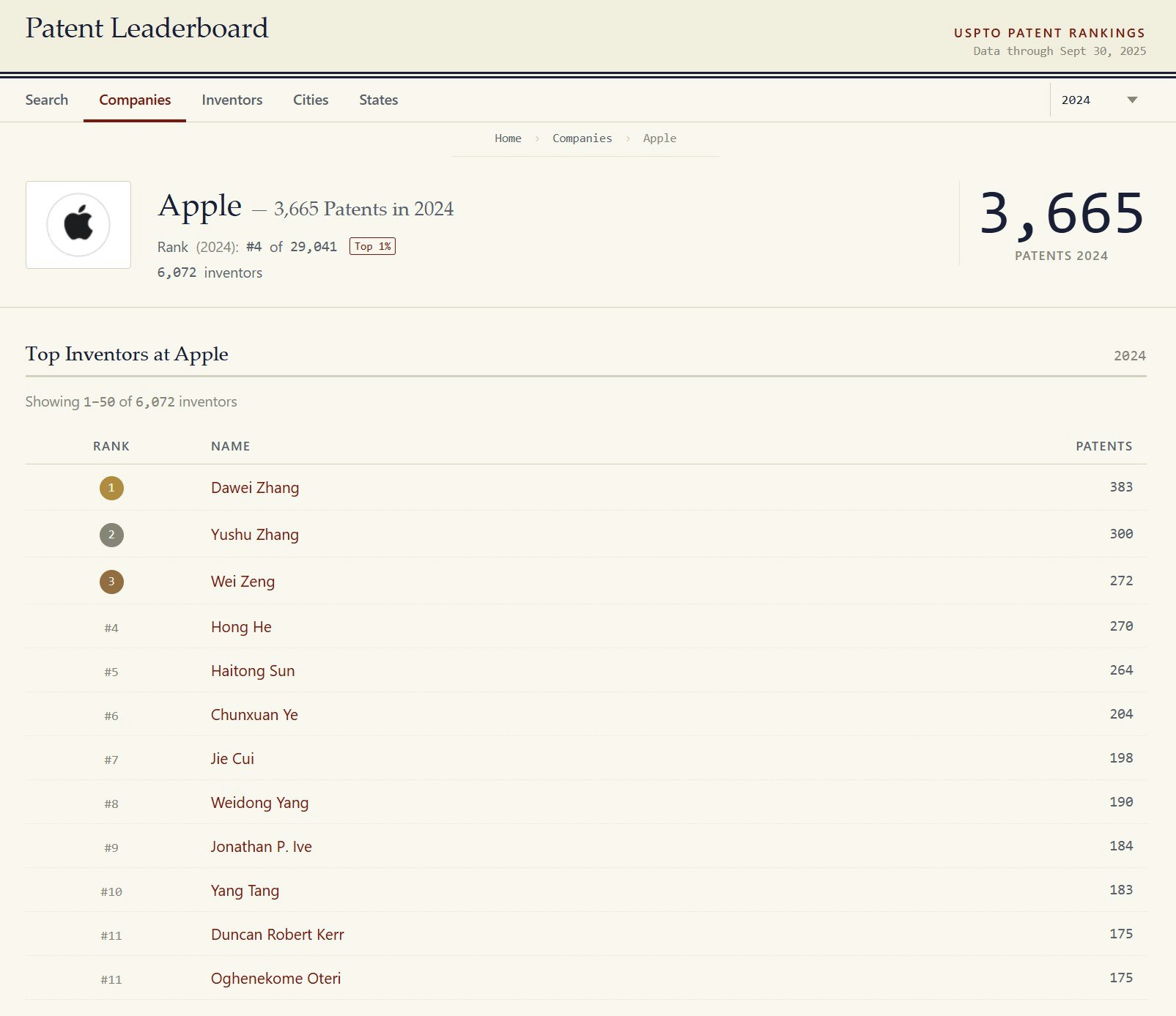Click the 184 patent count for Jonathan Ive
1176x1016 pixels.
point(1121,846)
